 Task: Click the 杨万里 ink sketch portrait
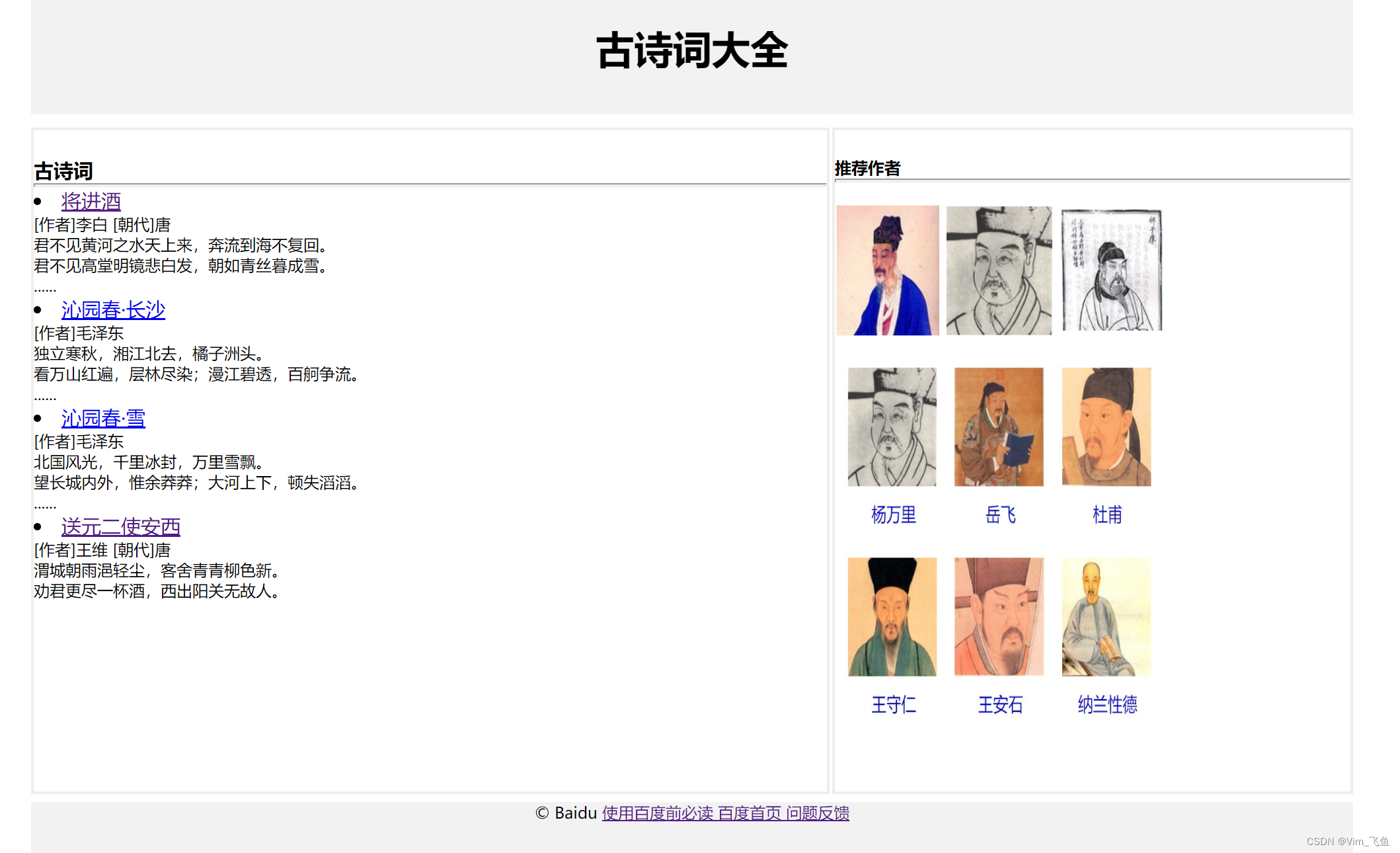(x=892, y=427)
